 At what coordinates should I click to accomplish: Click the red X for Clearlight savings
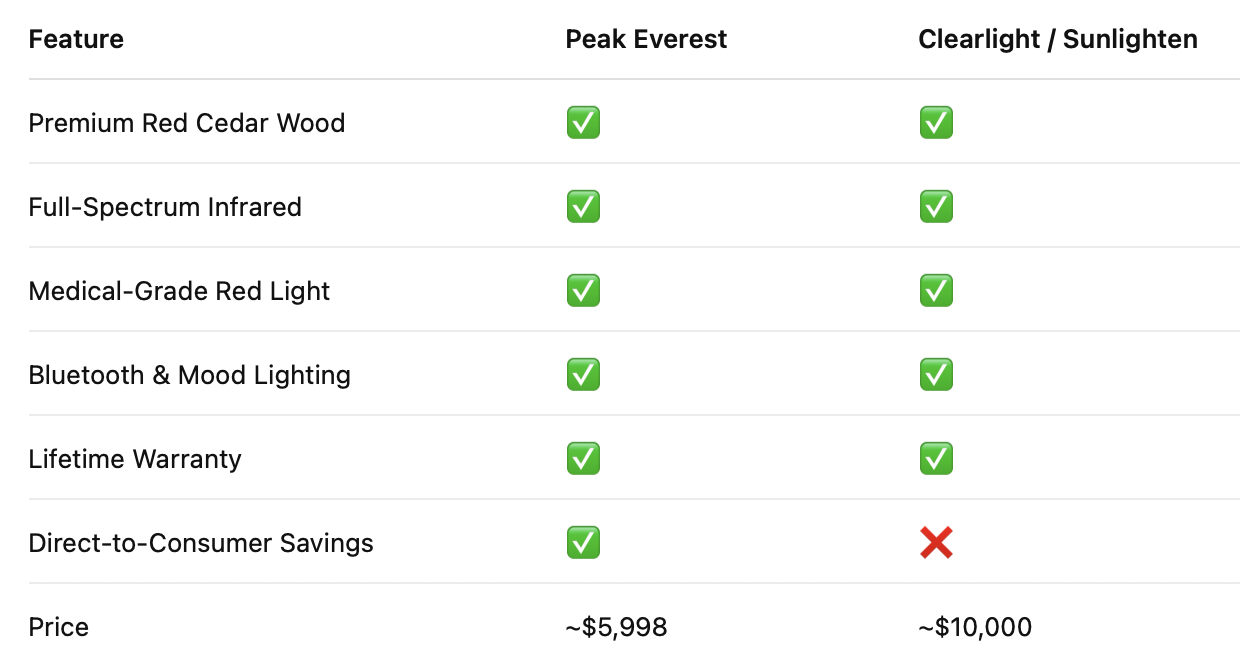pyautogui.click(x=936, y=543)
